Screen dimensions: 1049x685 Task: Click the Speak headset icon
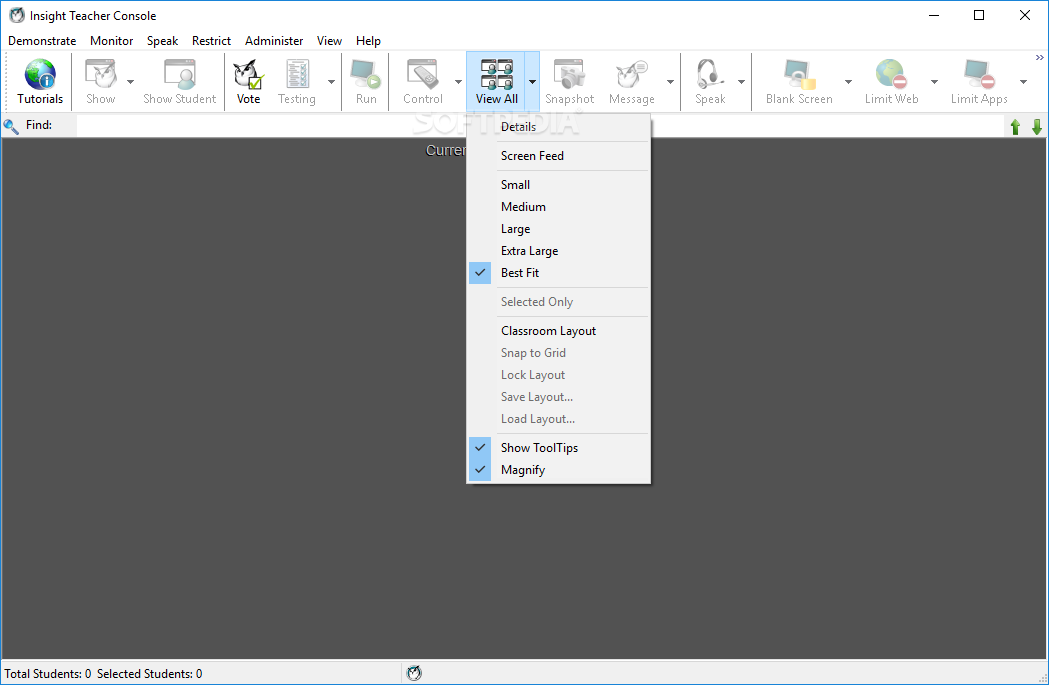click(x=710, y=74)
